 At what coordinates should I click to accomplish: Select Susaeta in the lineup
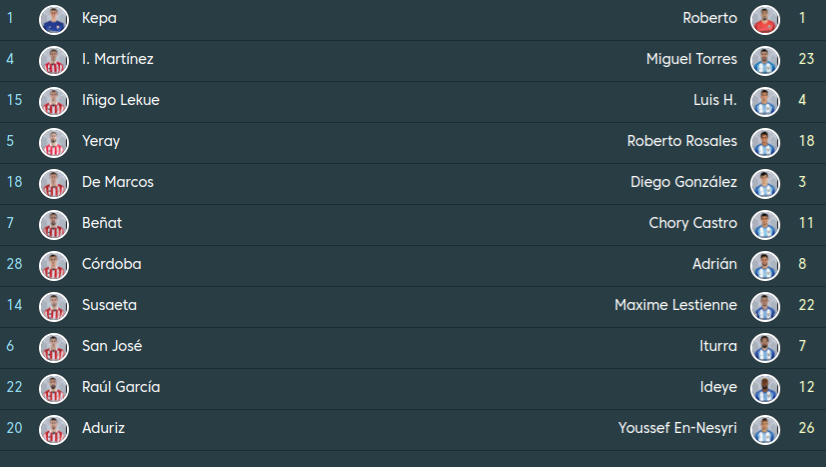click(x=109, y=306)
